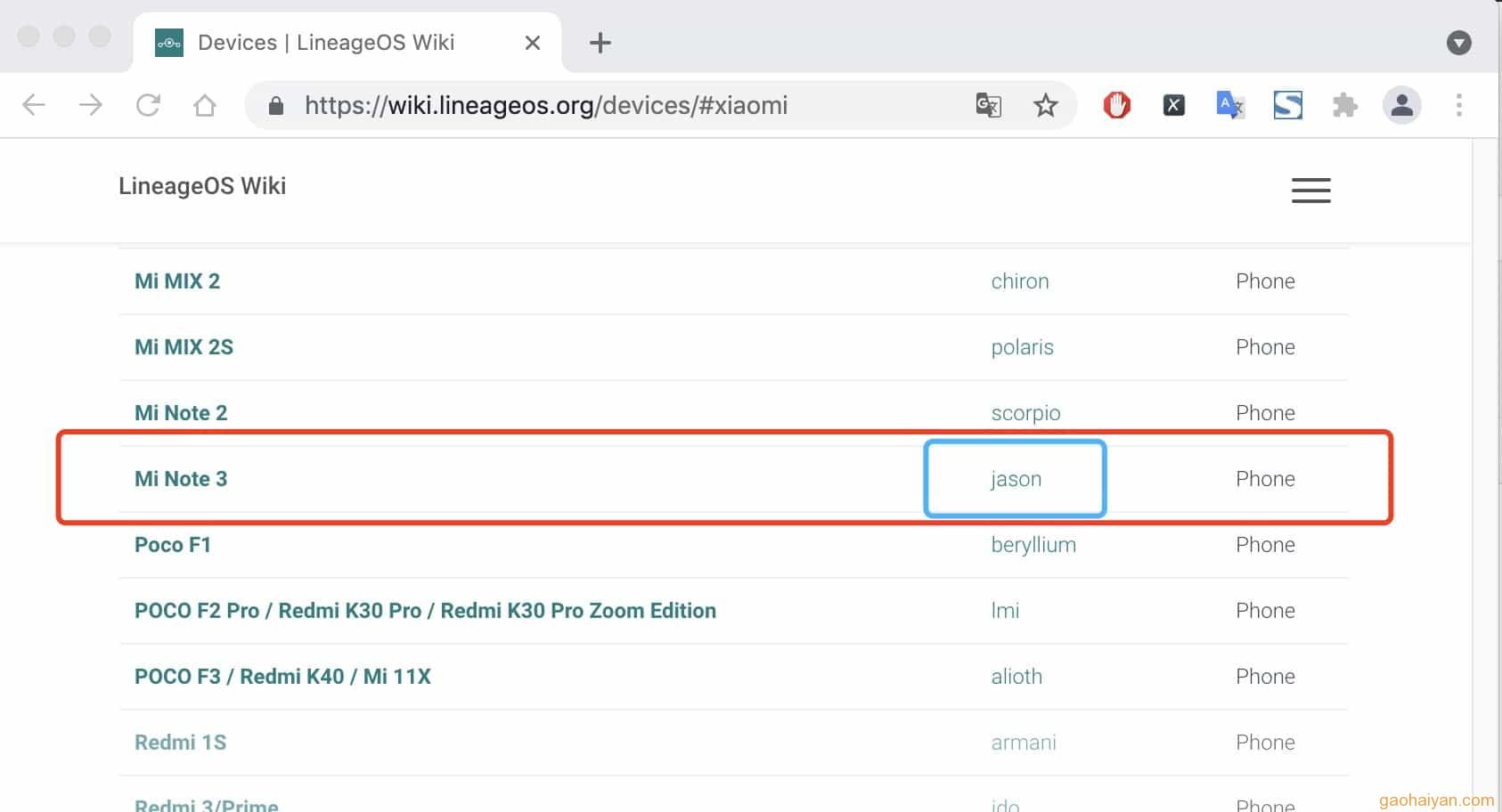Viewport: 1502px width, 812px height.
Task: Reload the current page
Action: pyautogui.click(x=148, y=105)
